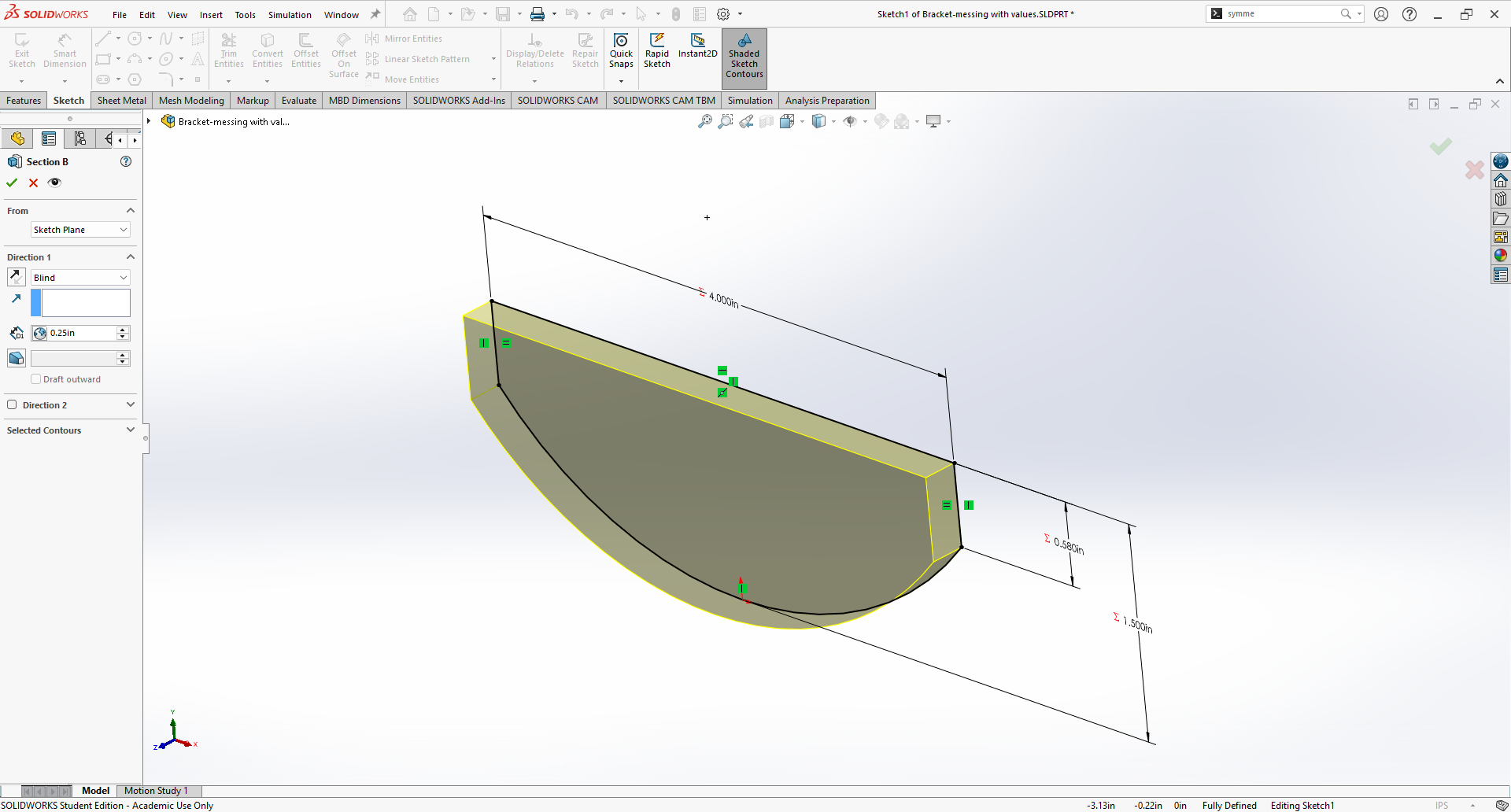This screenshot has height=812, width=1511.
Task: Open the File Explorer folder icon in task pane
Action: (1501, 218)
